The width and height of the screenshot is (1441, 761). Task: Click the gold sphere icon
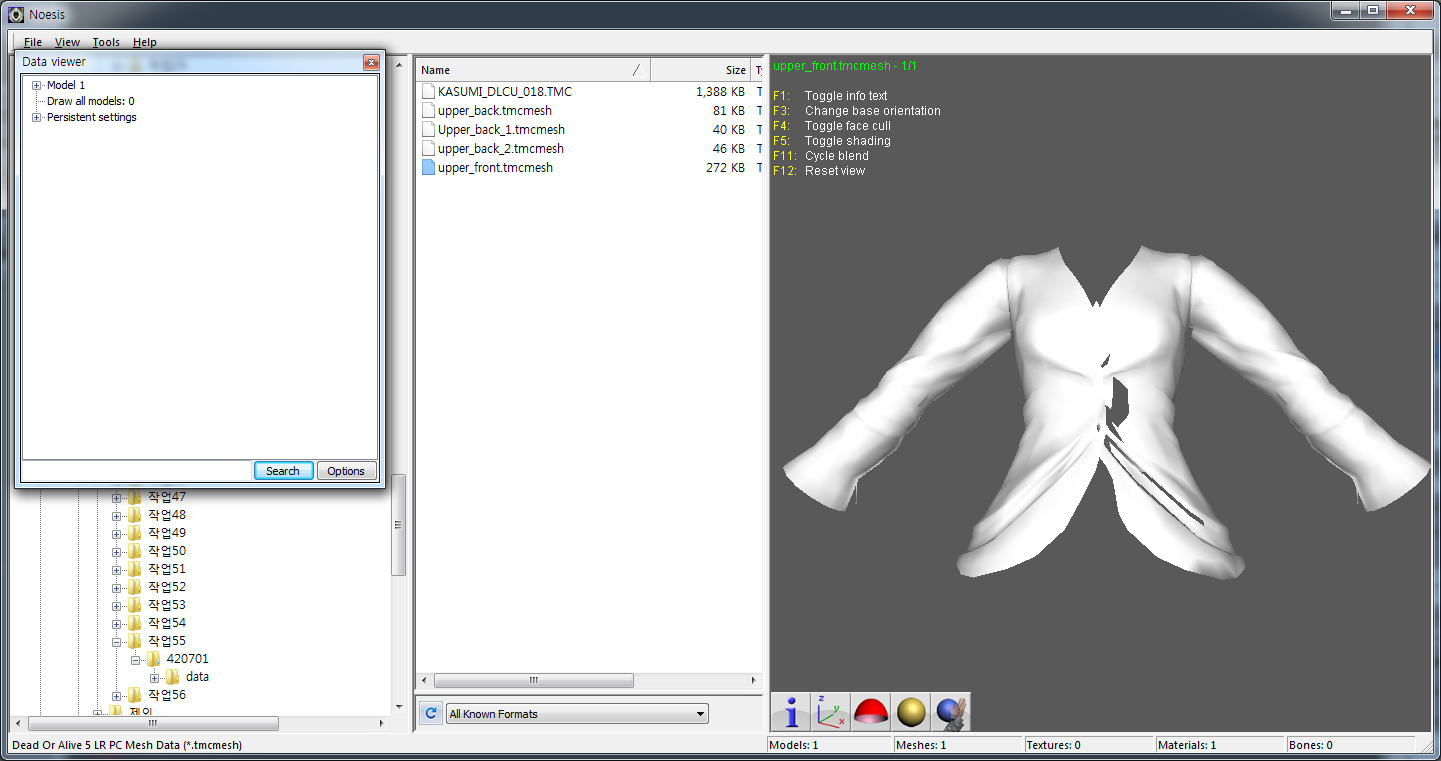point(910,712)
